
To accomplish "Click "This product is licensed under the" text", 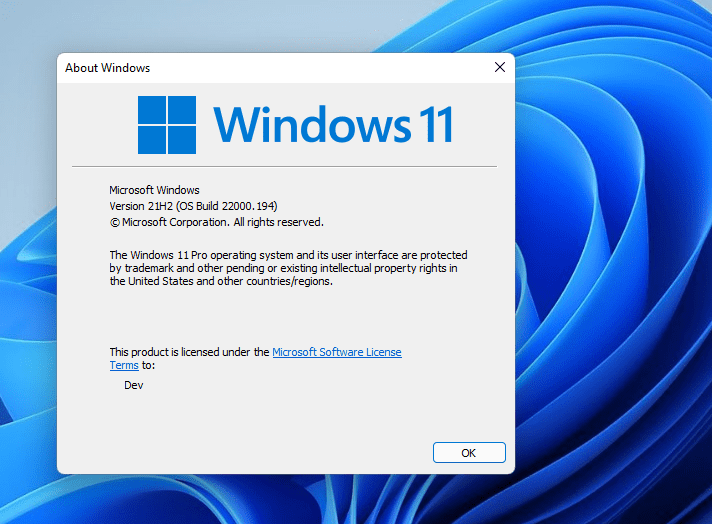I will click(x=189, y=352).
